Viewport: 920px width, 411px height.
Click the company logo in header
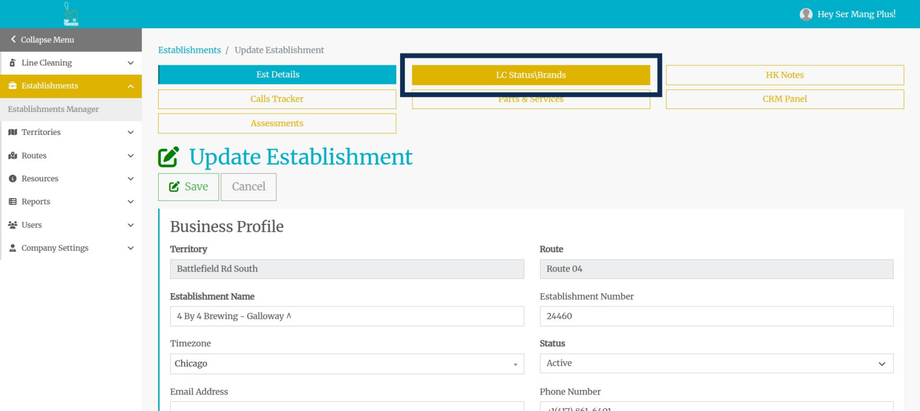[x=71, y=14]
